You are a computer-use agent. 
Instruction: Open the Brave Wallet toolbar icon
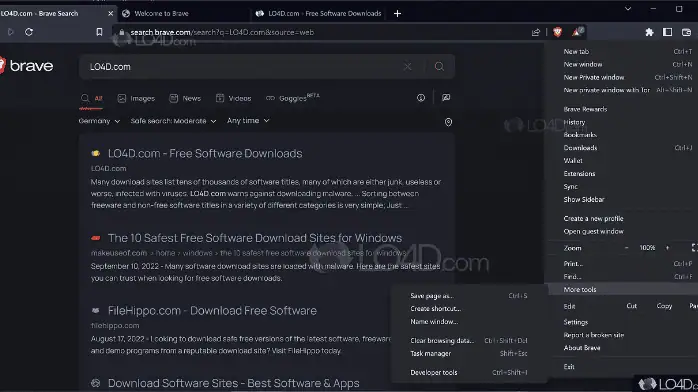(x=686, y=32)
